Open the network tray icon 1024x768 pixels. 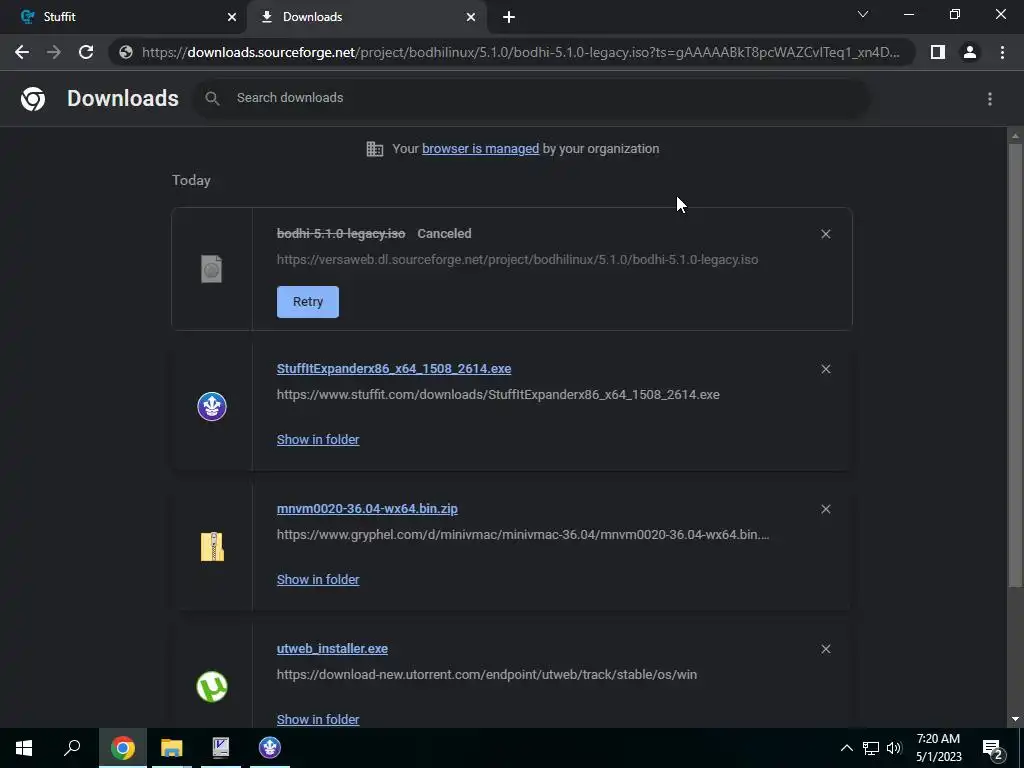coord(871,748)
